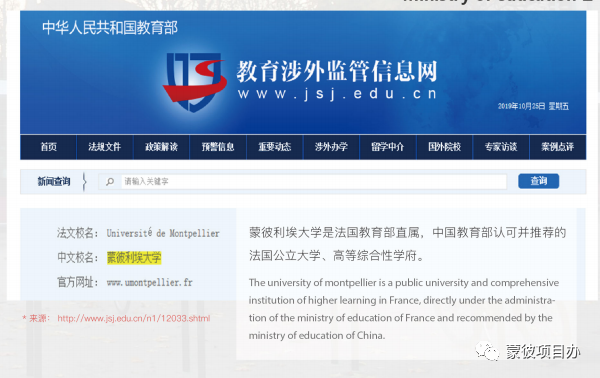The image size is (600, 378).
Task: Click the magnifier icon in search bar
Action: pos(110,181)
